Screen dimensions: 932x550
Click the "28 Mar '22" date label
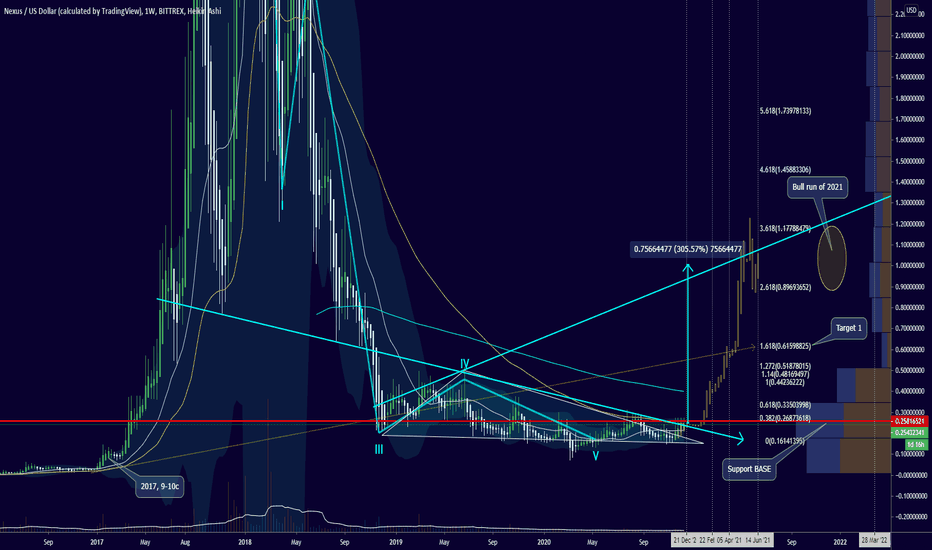coord(875,541)
